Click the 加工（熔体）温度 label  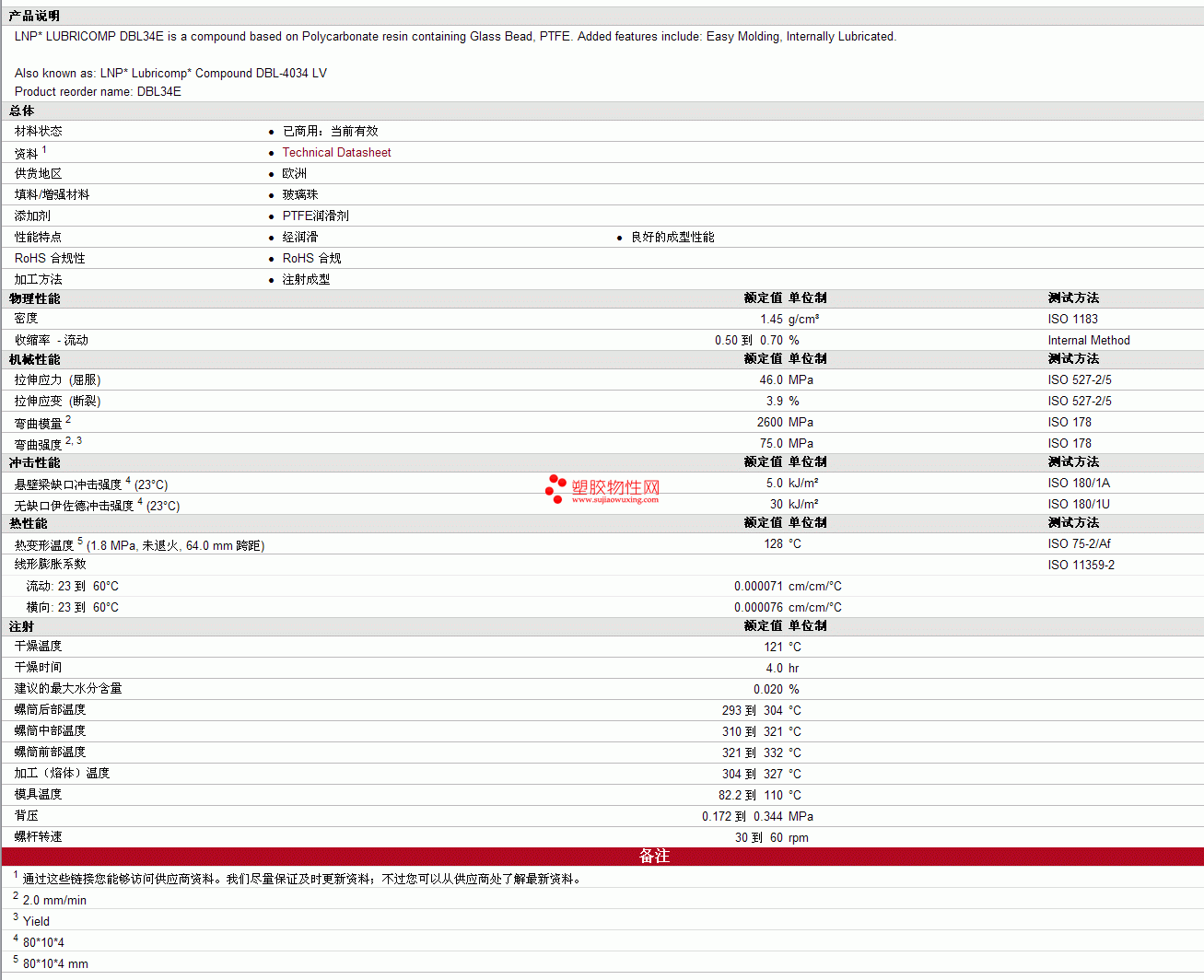tap(62, 774)
